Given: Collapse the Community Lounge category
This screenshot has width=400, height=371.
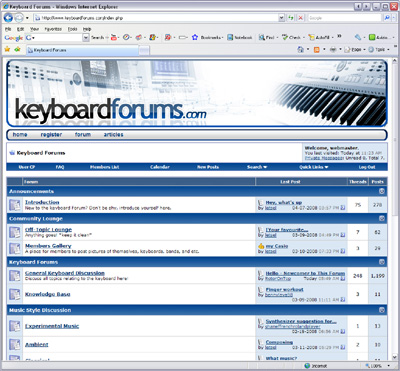Looking at the screenshot, I should (x=382, y=219).
